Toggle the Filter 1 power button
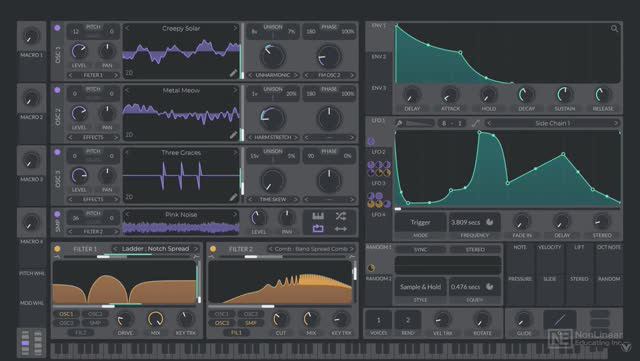The image size is (640, 361). click(57, 249)
